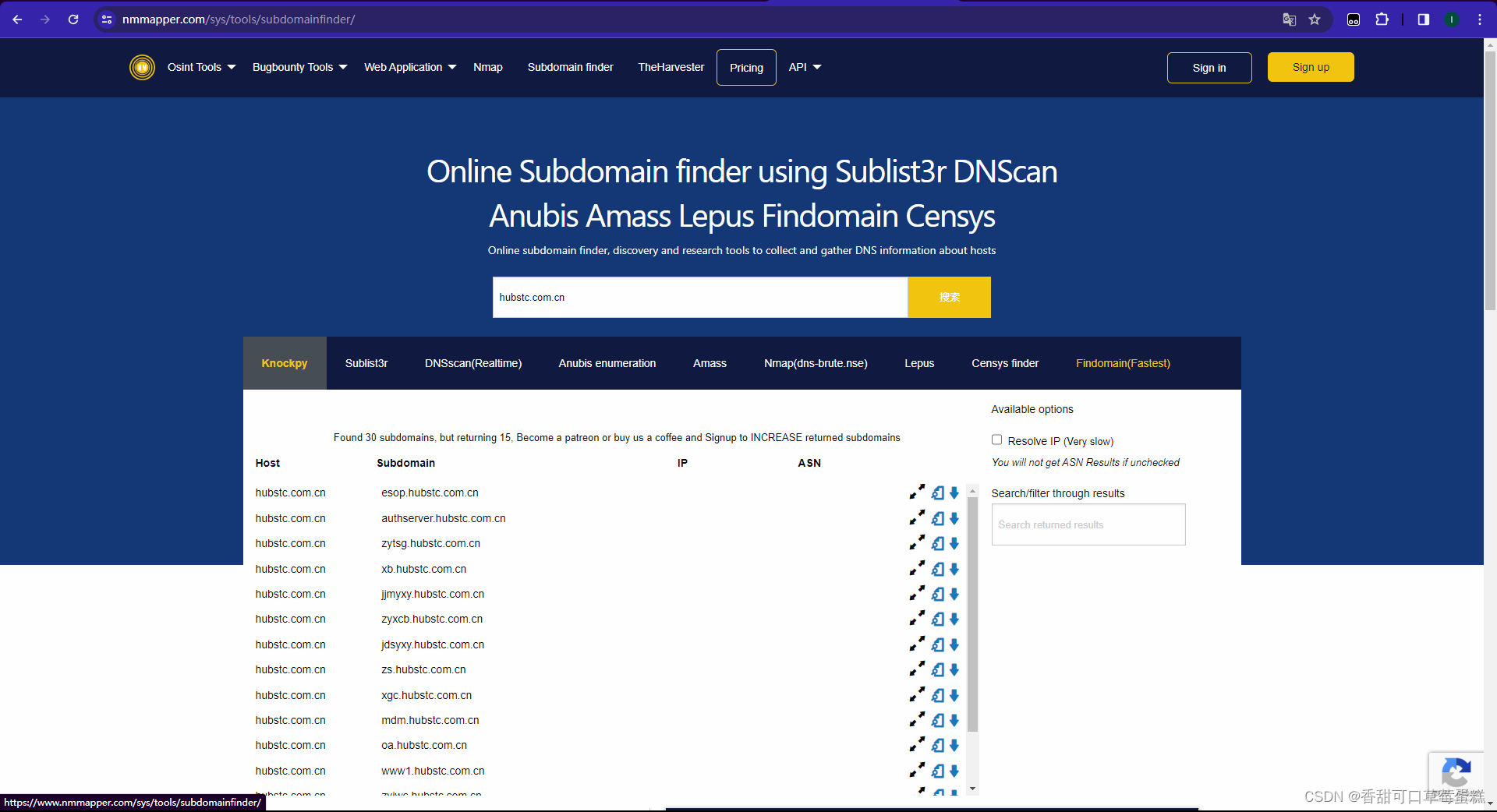Switch to the Amass tab
Viewport: 1497px width, 812px height.
point(710,363)
